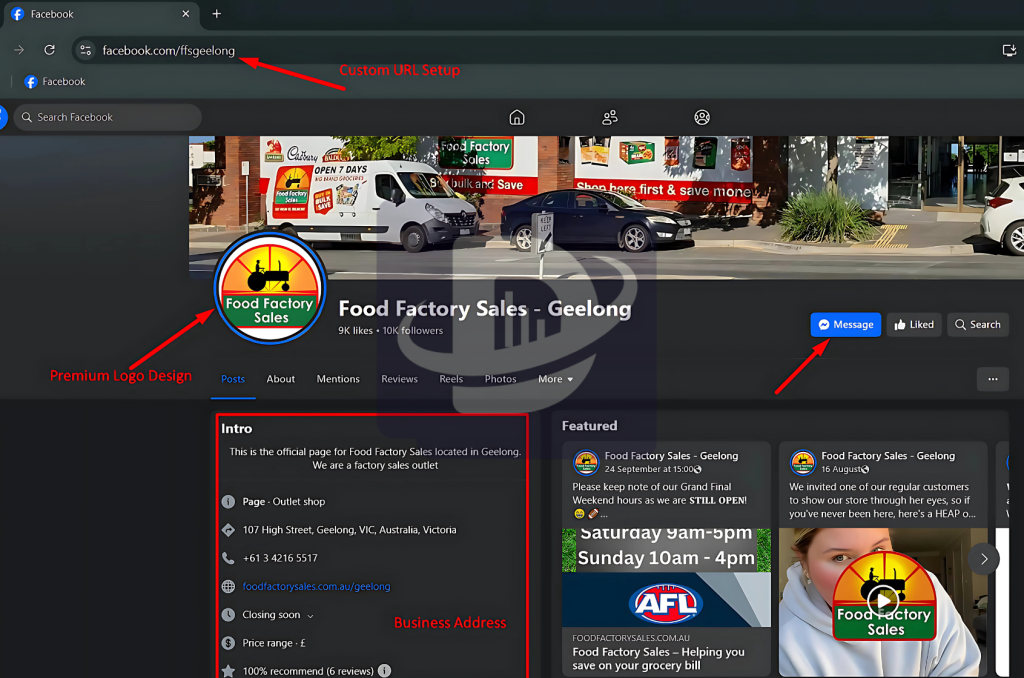This screenshot has height=678, width=1024.
Task: Open the Groups icon in top navigation
Action: point(701,118)
